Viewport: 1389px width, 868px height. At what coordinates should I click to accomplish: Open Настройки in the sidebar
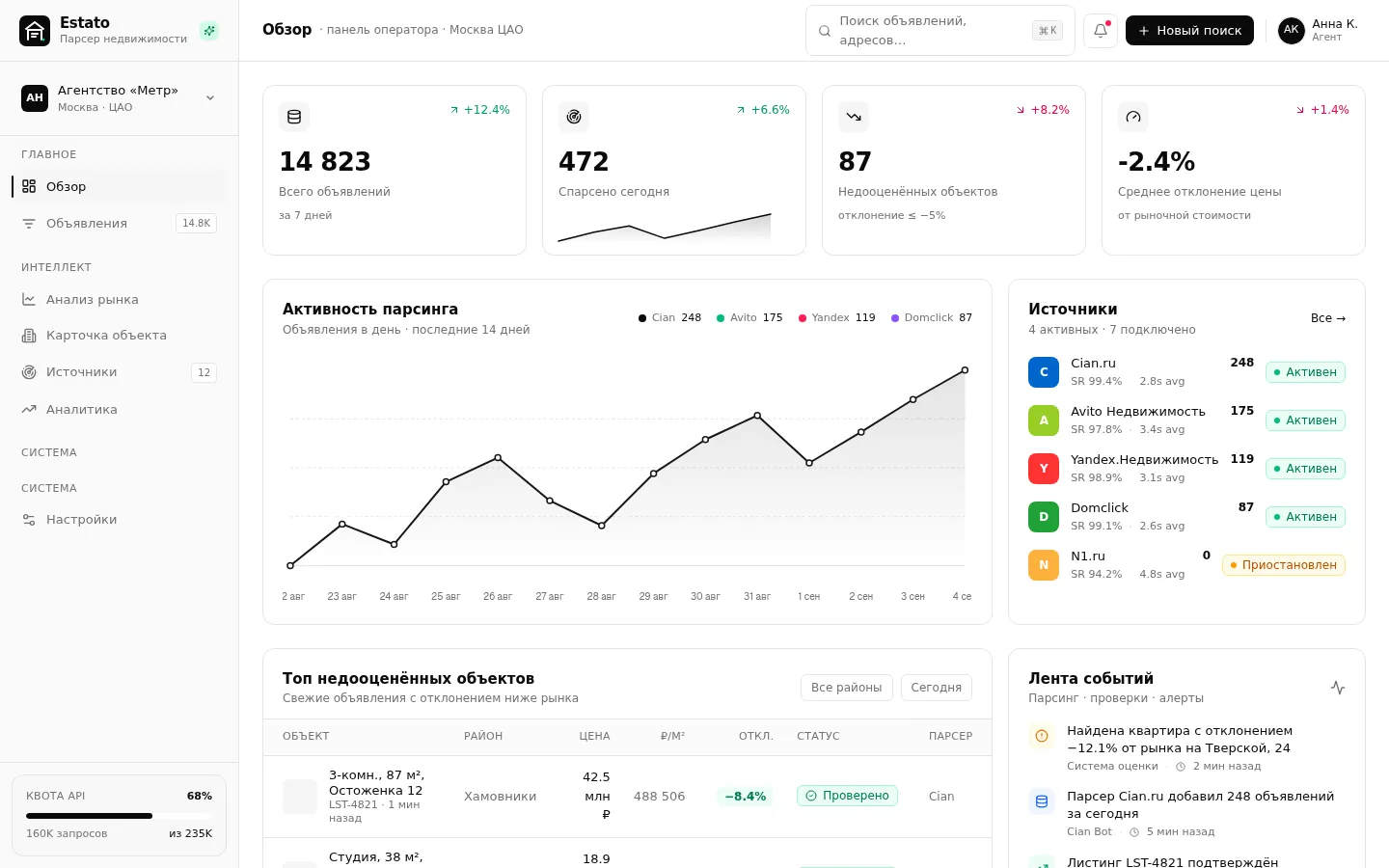120,520
